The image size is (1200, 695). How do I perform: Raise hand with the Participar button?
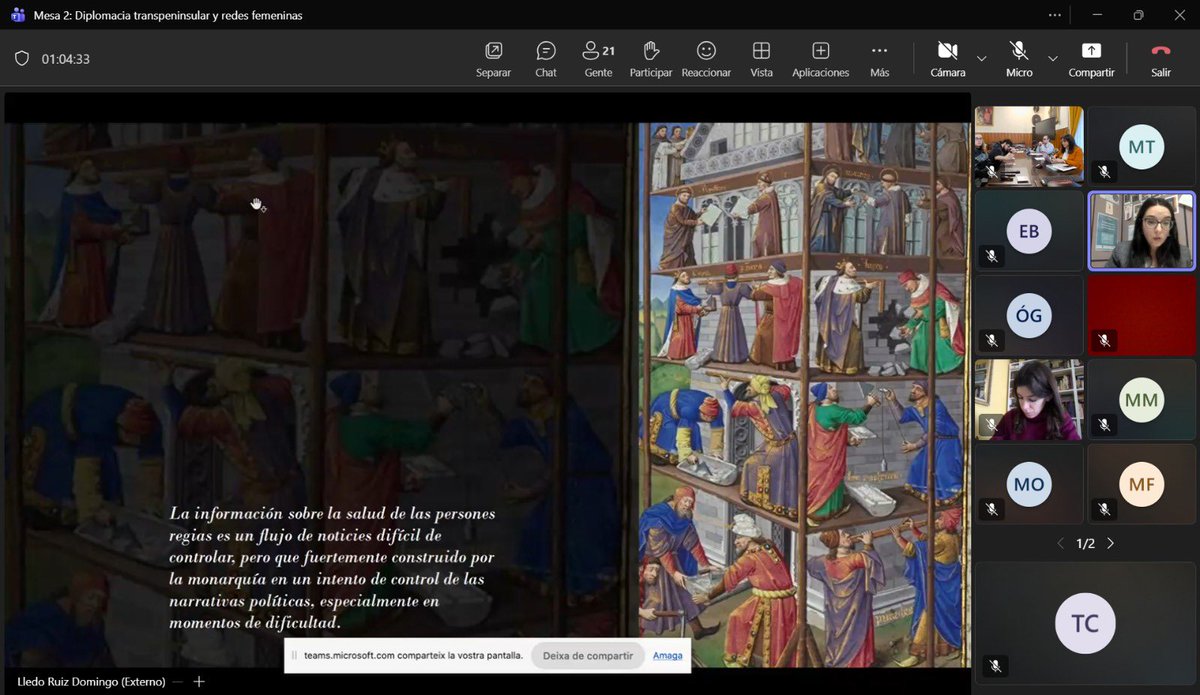(651, 59)
